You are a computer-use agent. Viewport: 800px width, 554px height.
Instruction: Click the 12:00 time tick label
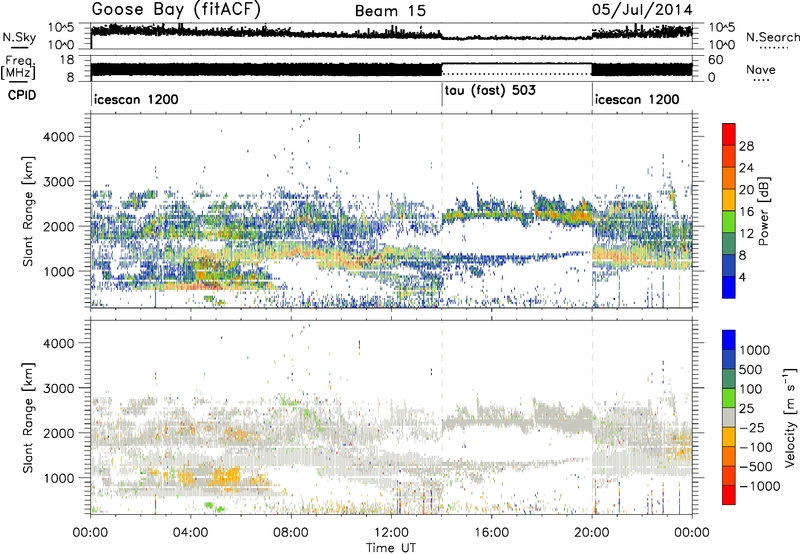391,533
